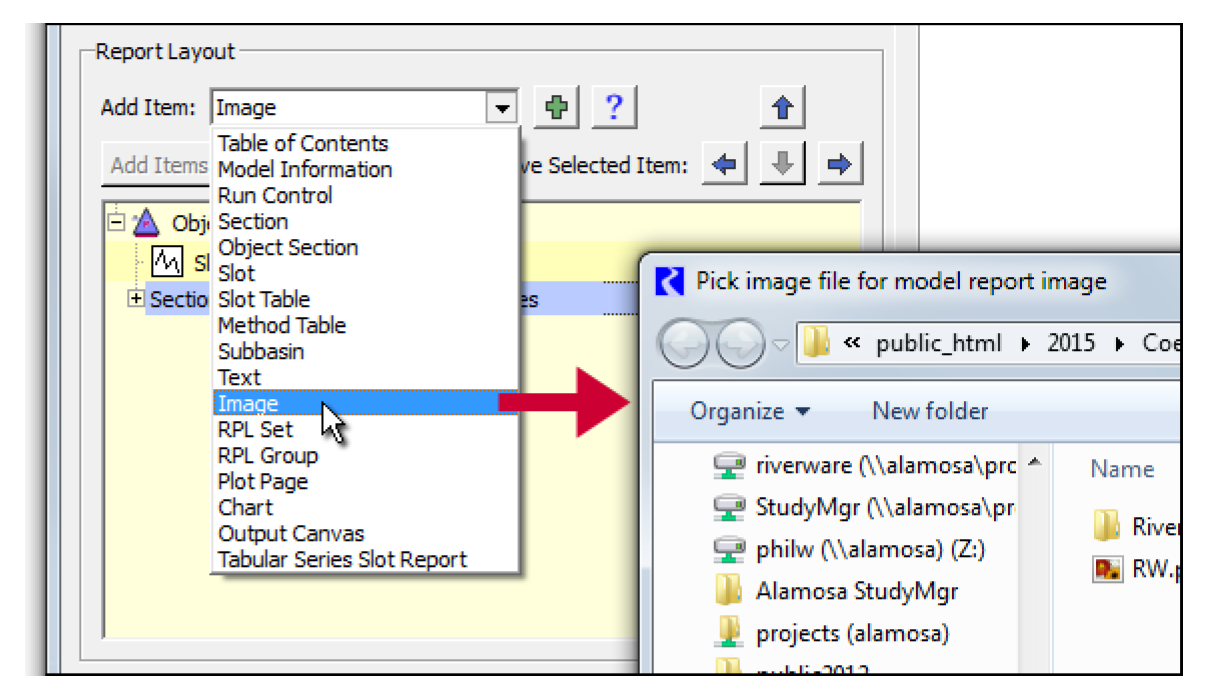Click public_html in the path breadcrumb

click(x=938, y=344)
